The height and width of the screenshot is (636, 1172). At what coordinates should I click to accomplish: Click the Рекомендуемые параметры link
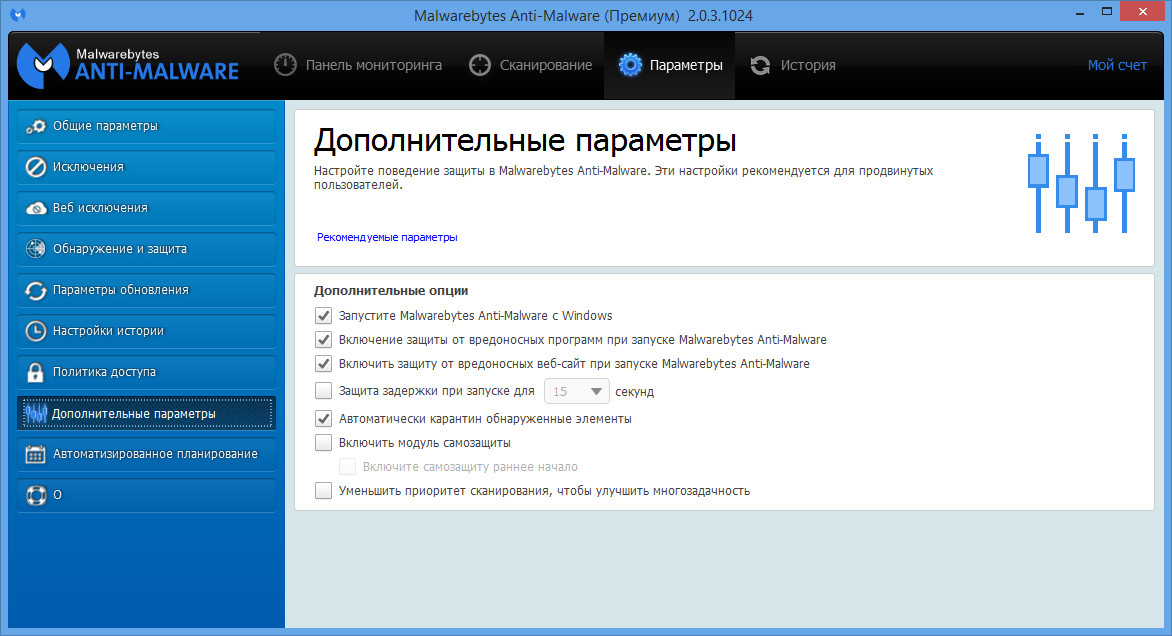[x=387, y=237]
